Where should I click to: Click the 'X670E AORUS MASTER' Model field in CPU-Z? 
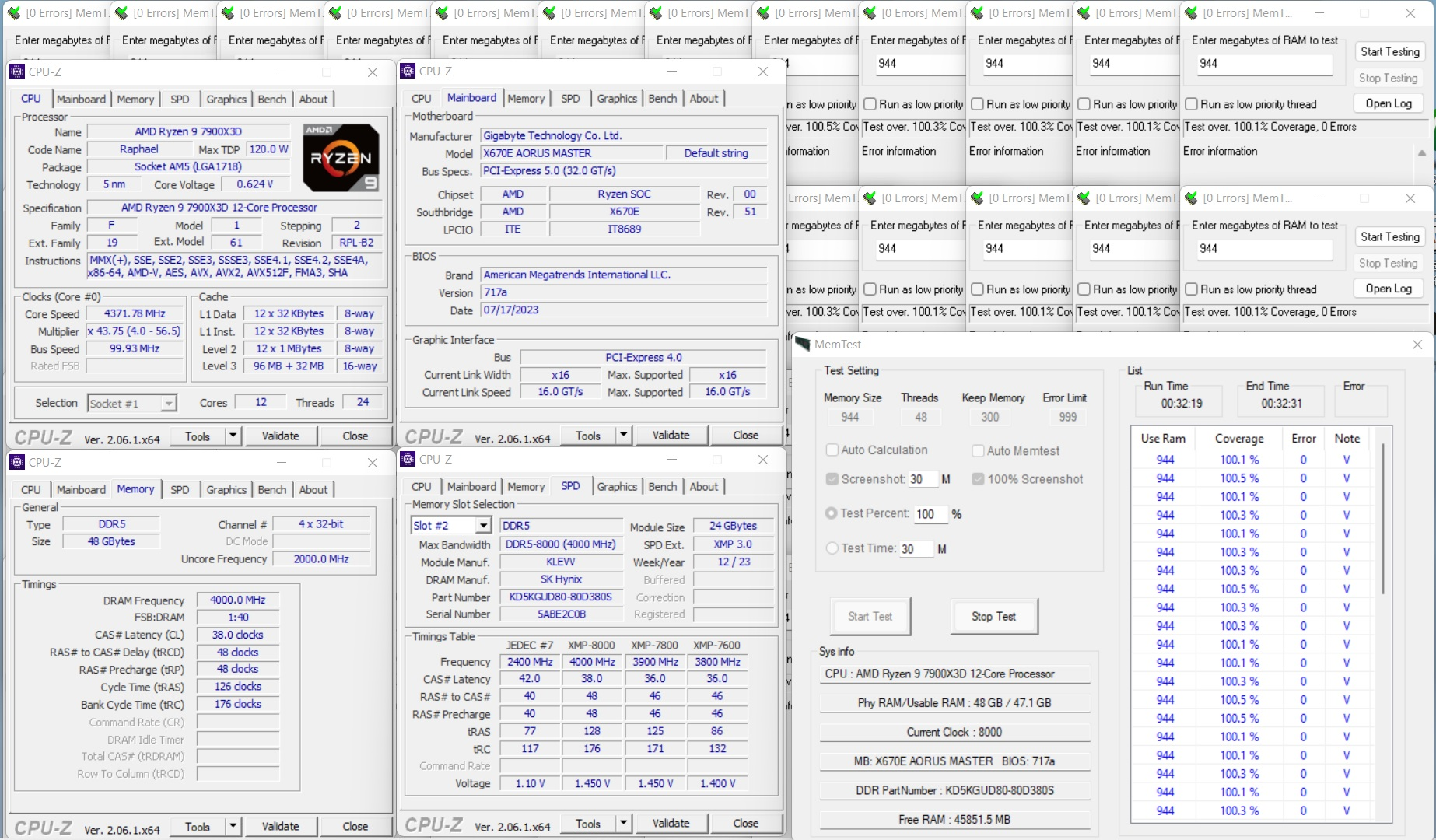coord(572,153)
